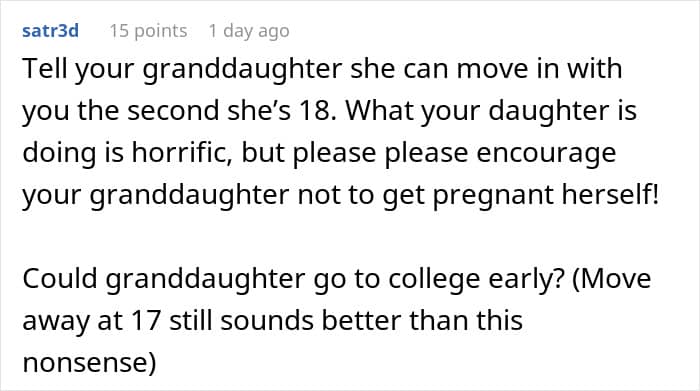The height and width of the screenshot is (391, 700).
Task: Click the word 'Could' starting the second paragraph
Action: pyautogui.click(x=60, y=279)
